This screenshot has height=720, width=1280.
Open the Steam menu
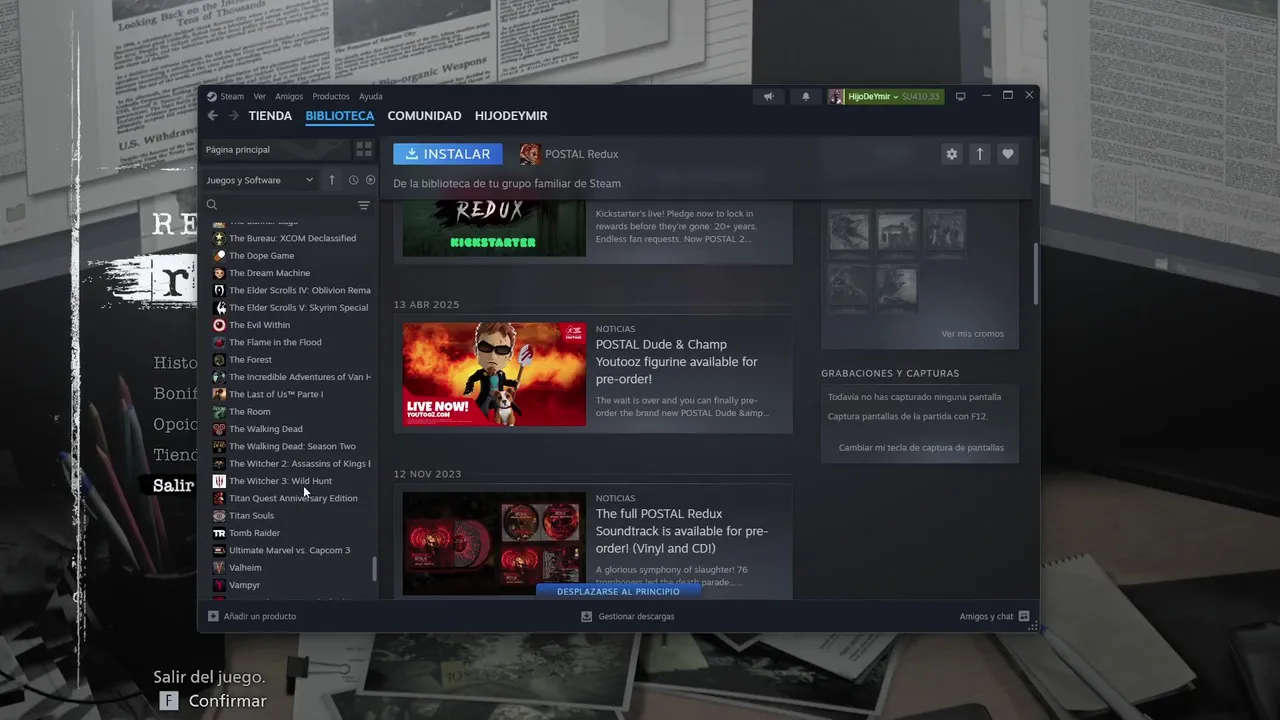(x=232, y=97)
